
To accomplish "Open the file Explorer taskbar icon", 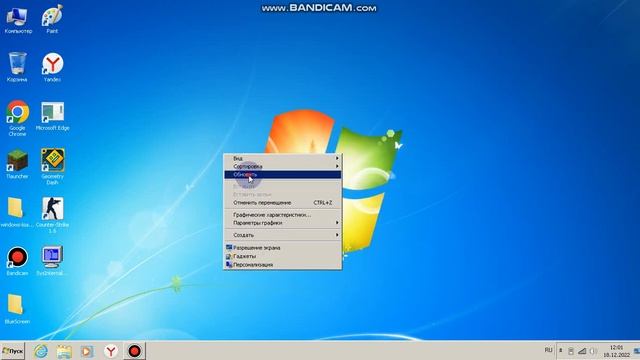I will click(x=64, y=351).
